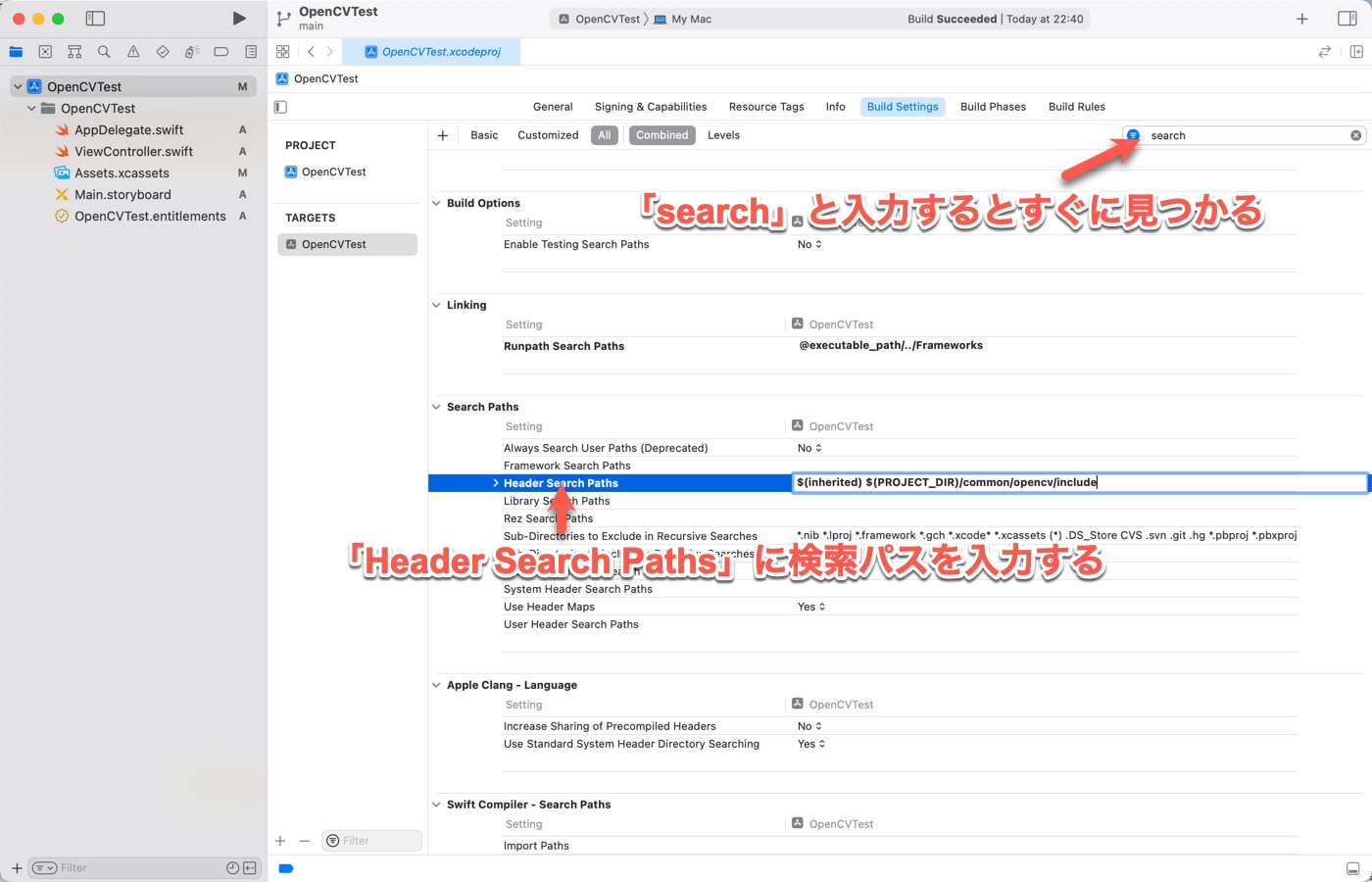Collapse the Build Options section
Image resolution: width=1372 pixels, height=882 pixels.
437,203
